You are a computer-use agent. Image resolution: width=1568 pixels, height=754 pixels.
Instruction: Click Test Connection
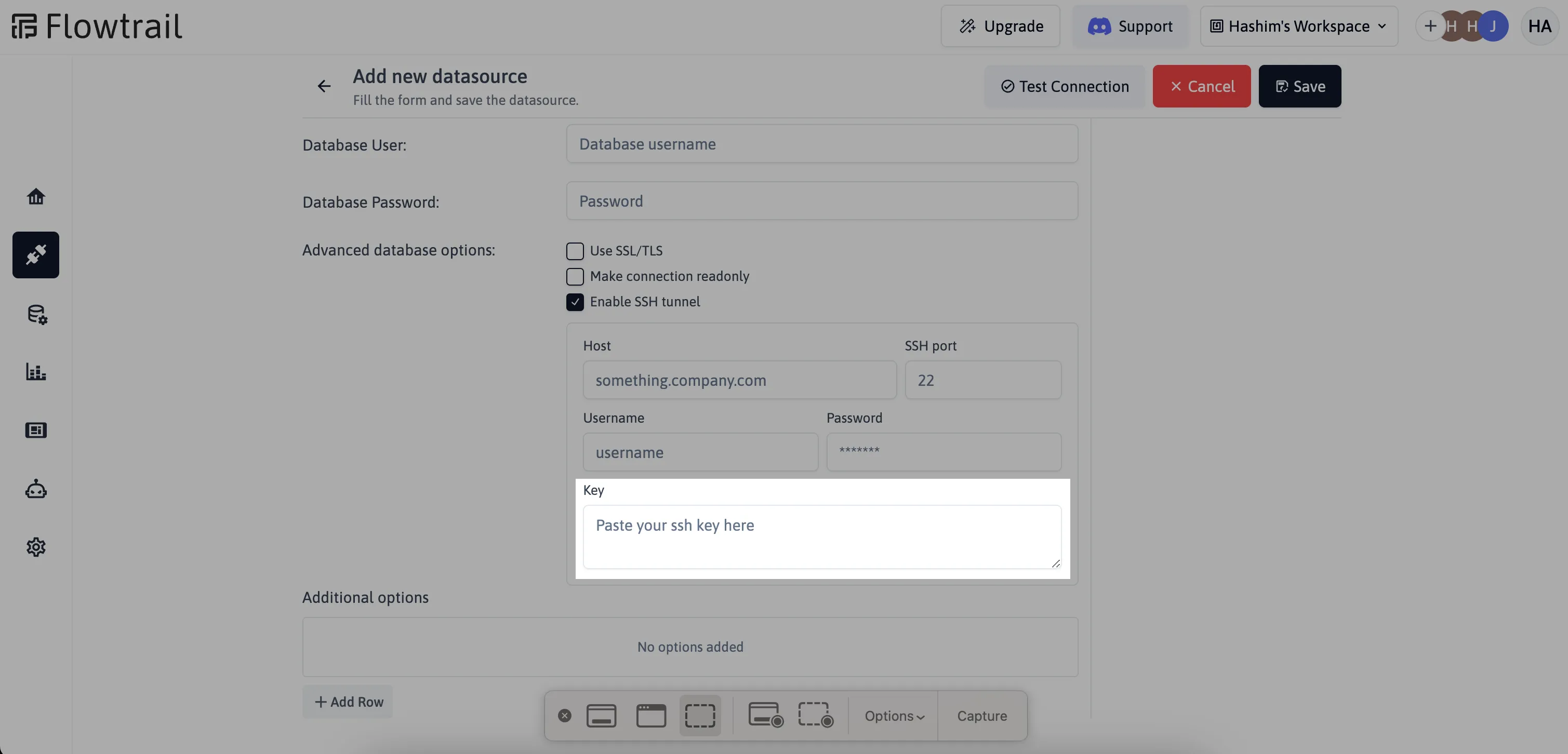[1065, 86]
